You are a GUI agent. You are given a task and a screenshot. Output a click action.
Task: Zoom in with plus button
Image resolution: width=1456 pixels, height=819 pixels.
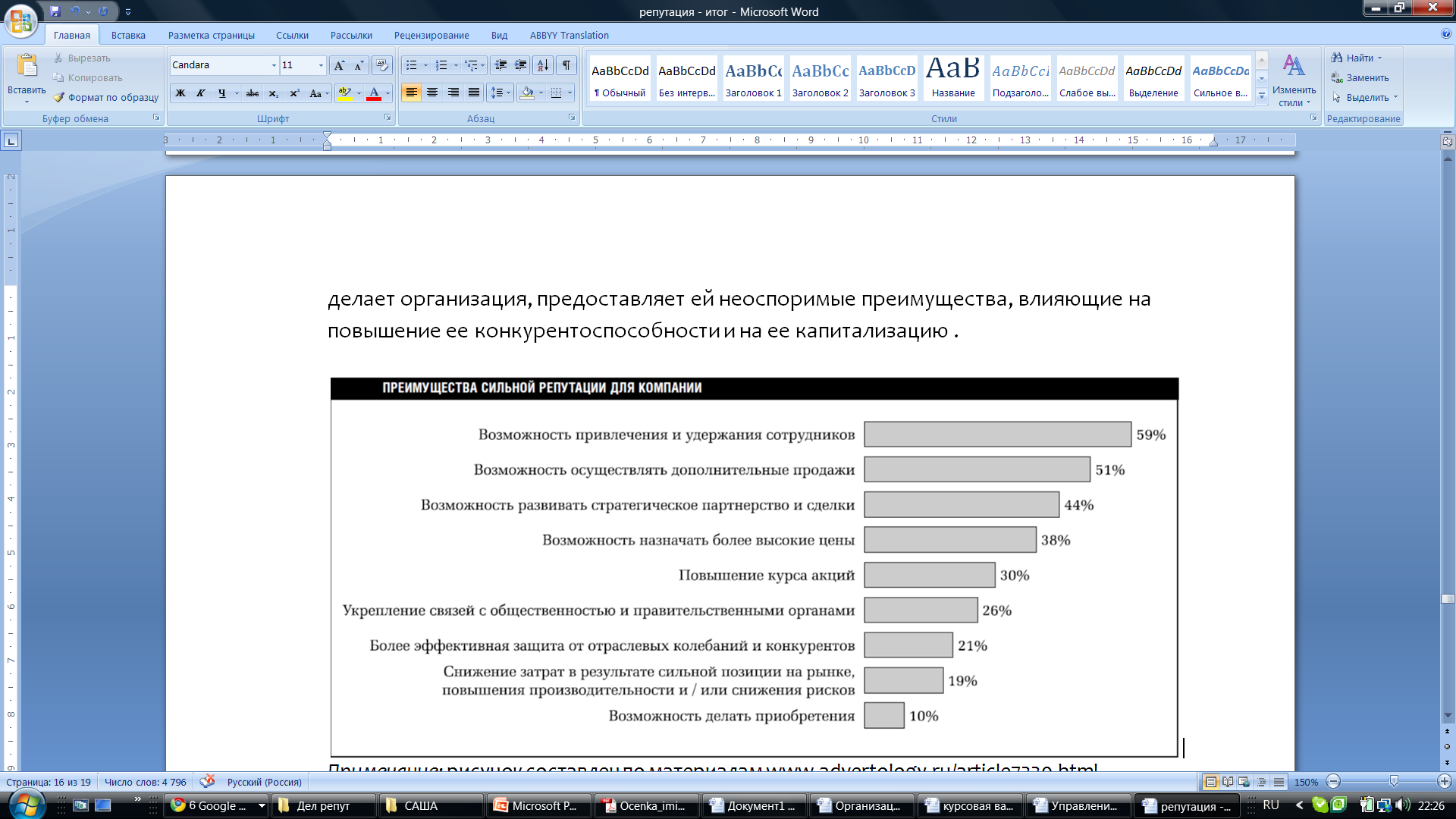tap(1444, 782)
